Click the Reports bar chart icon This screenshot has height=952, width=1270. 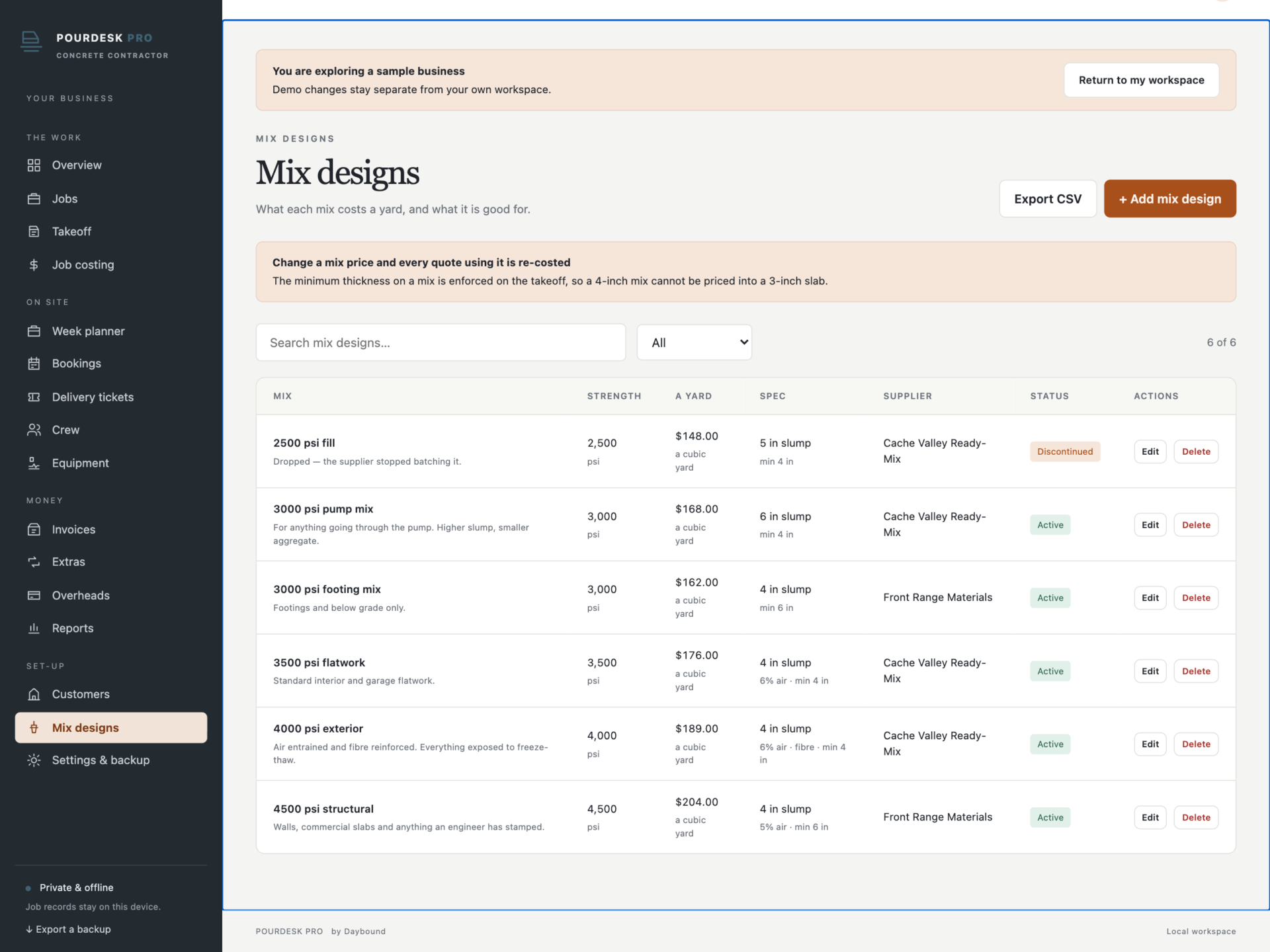coord(34,628)
